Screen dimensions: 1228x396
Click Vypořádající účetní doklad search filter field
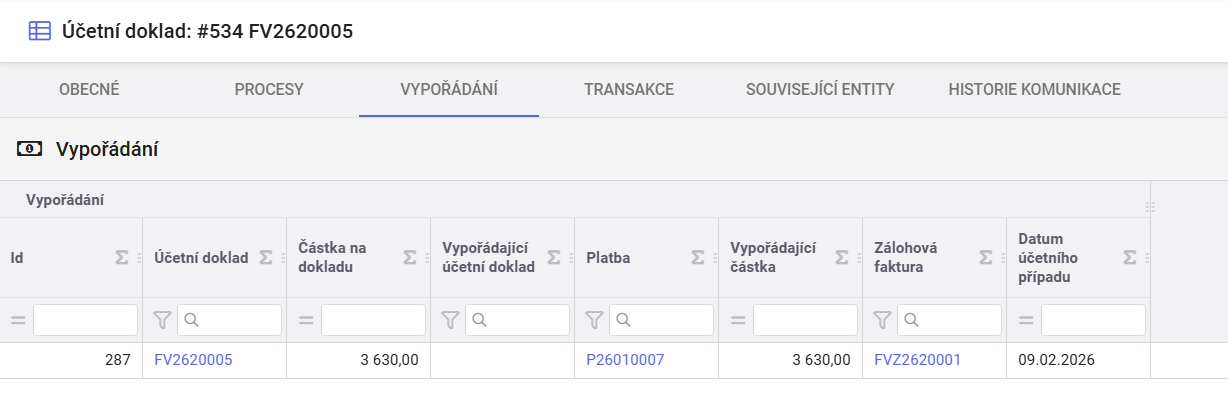[x=517, y=320]
